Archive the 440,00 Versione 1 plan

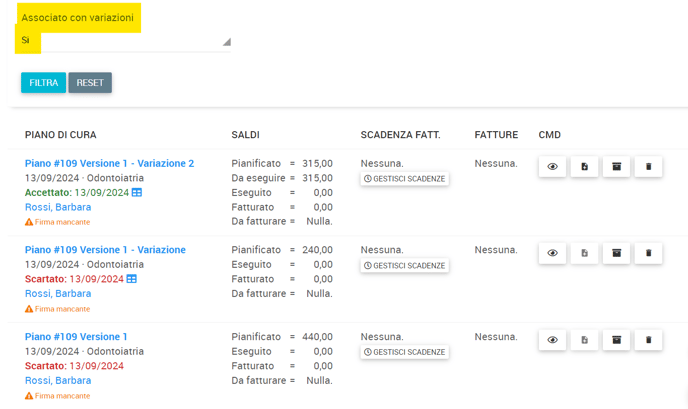(616, 340)
